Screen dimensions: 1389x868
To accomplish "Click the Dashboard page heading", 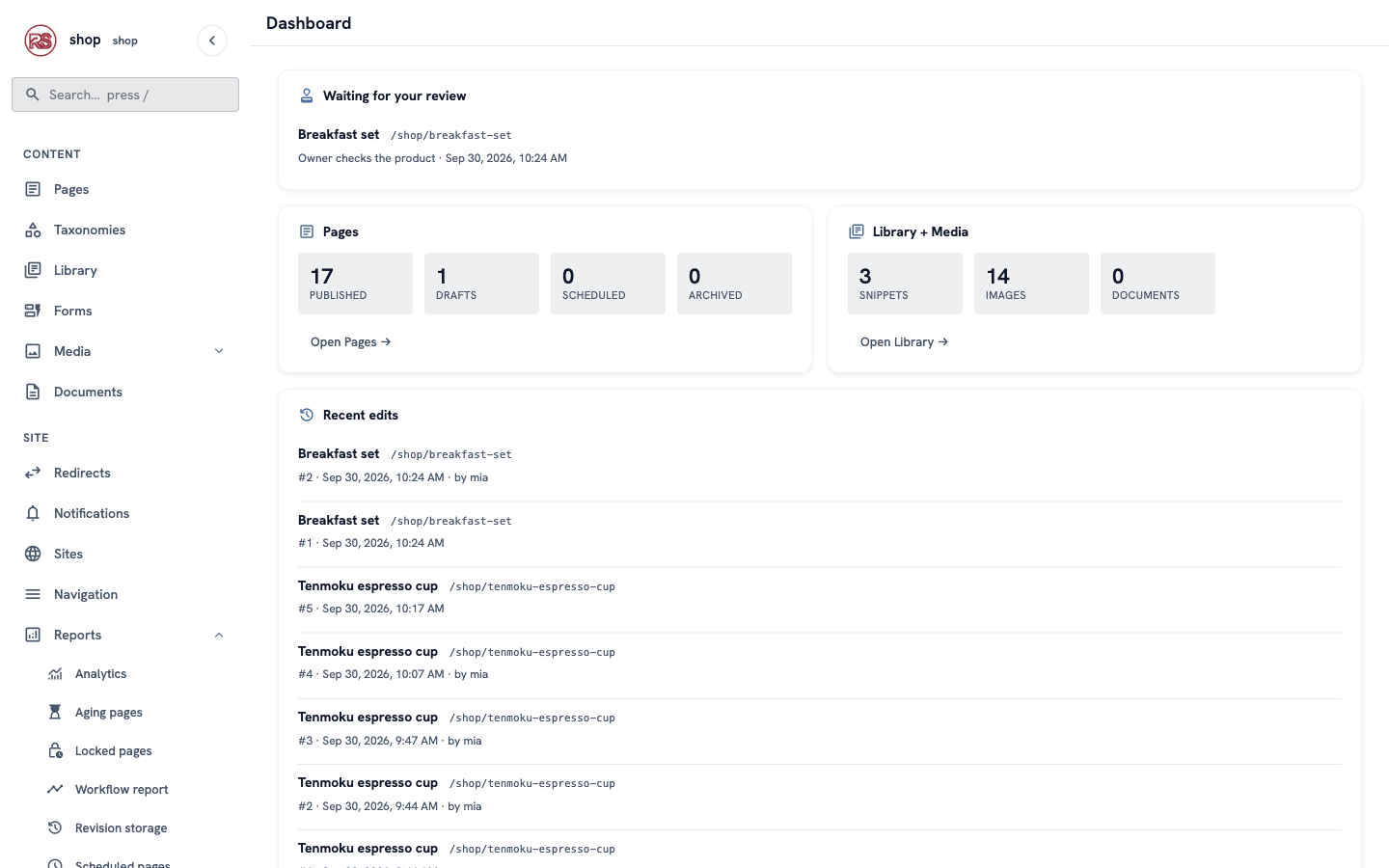I will coord(309,23).
